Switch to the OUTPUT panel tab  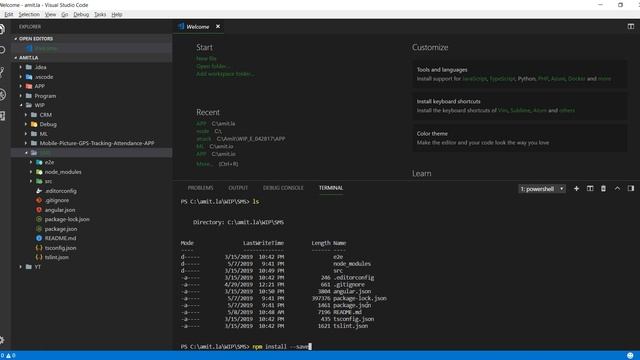238,188
